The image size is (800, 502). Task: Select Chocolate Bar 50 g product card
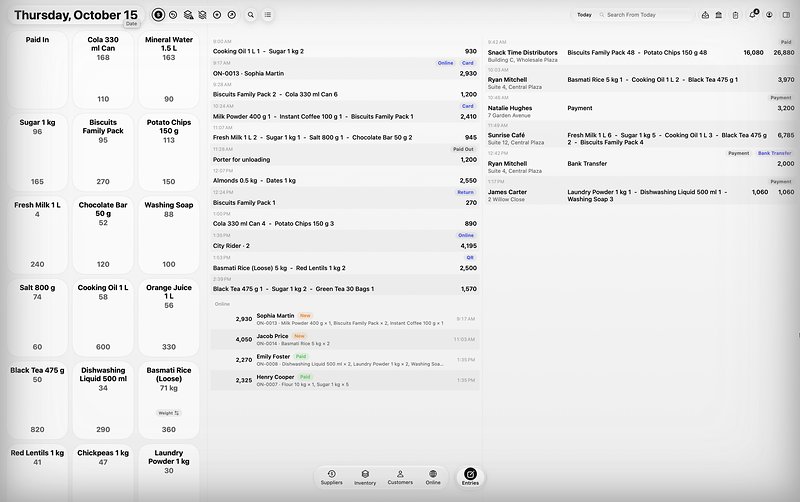pos(103,235)
